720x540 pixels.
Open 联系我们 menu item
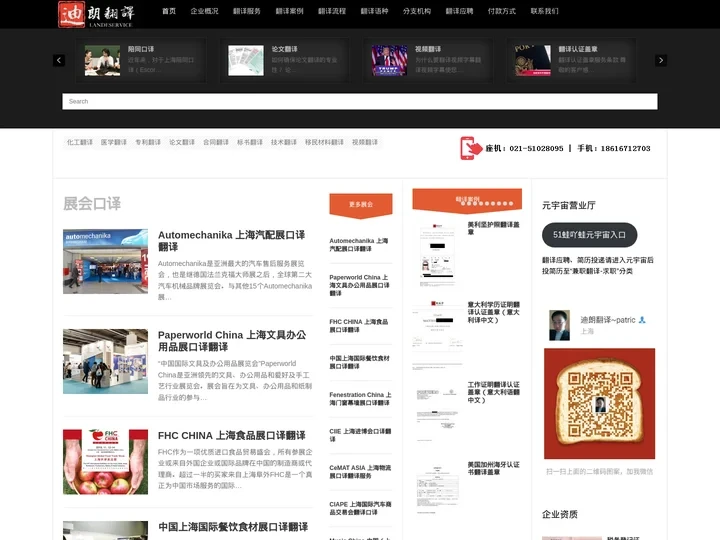pos(545,11)
